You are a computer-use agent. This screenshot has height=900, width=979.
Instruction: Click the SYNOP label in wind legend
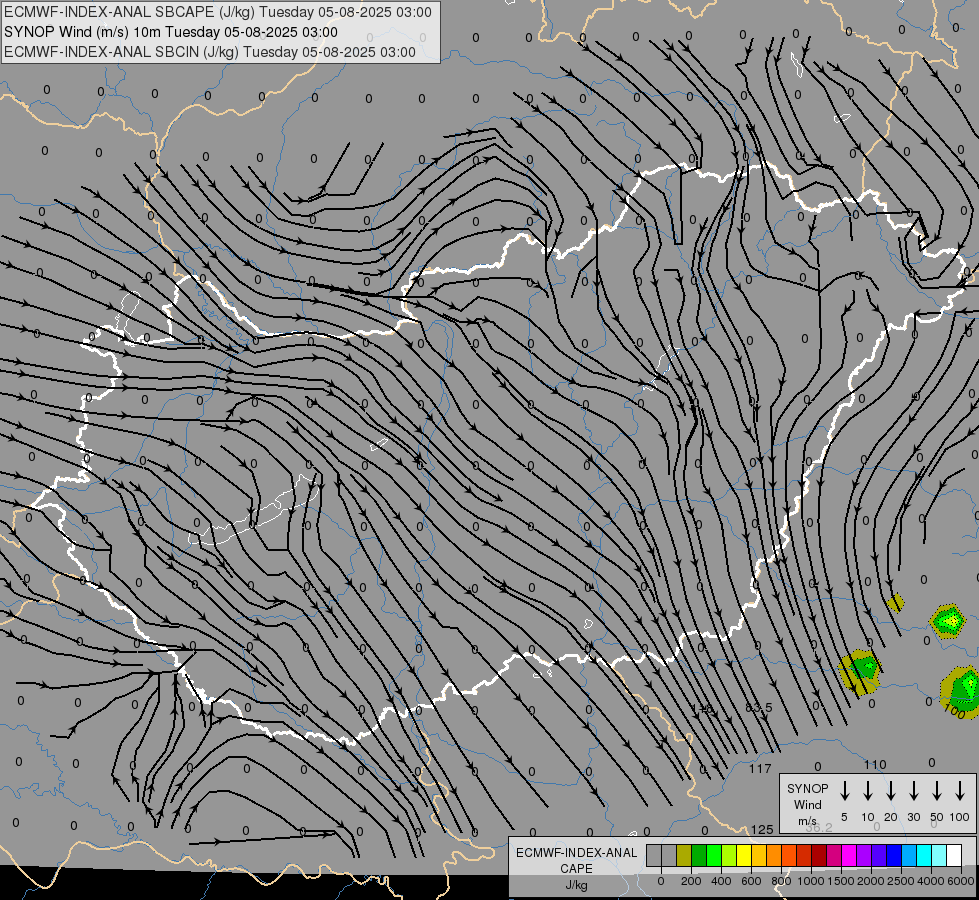point(807,788)
